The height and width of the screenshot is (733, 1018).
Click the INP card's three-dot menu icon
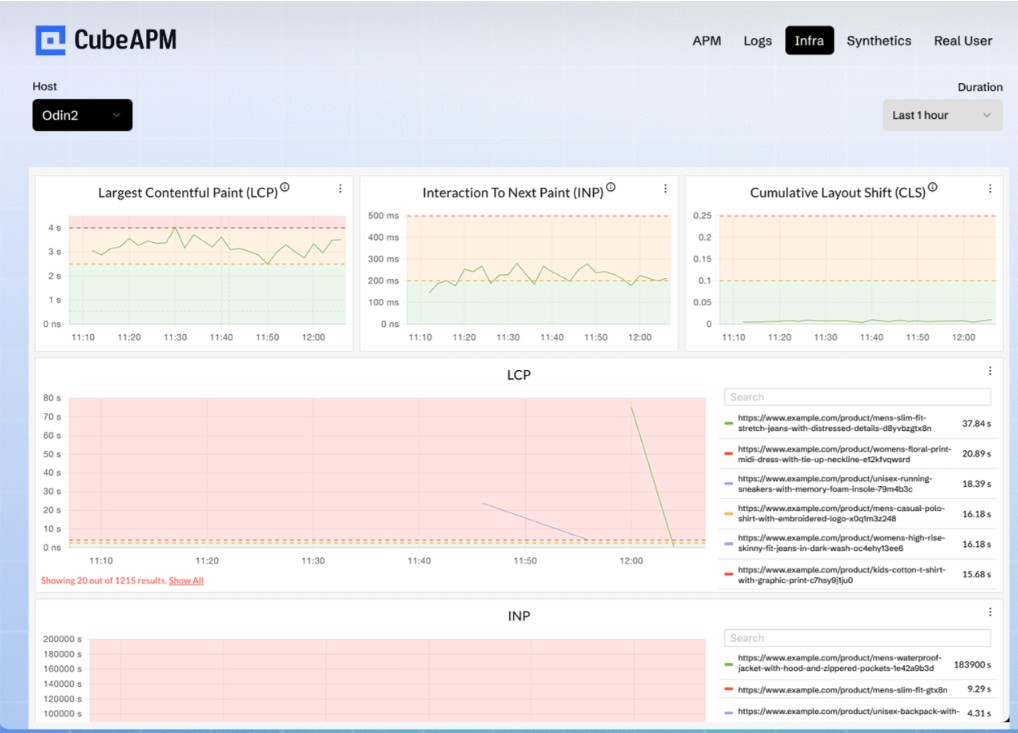[x=666, y=188]
